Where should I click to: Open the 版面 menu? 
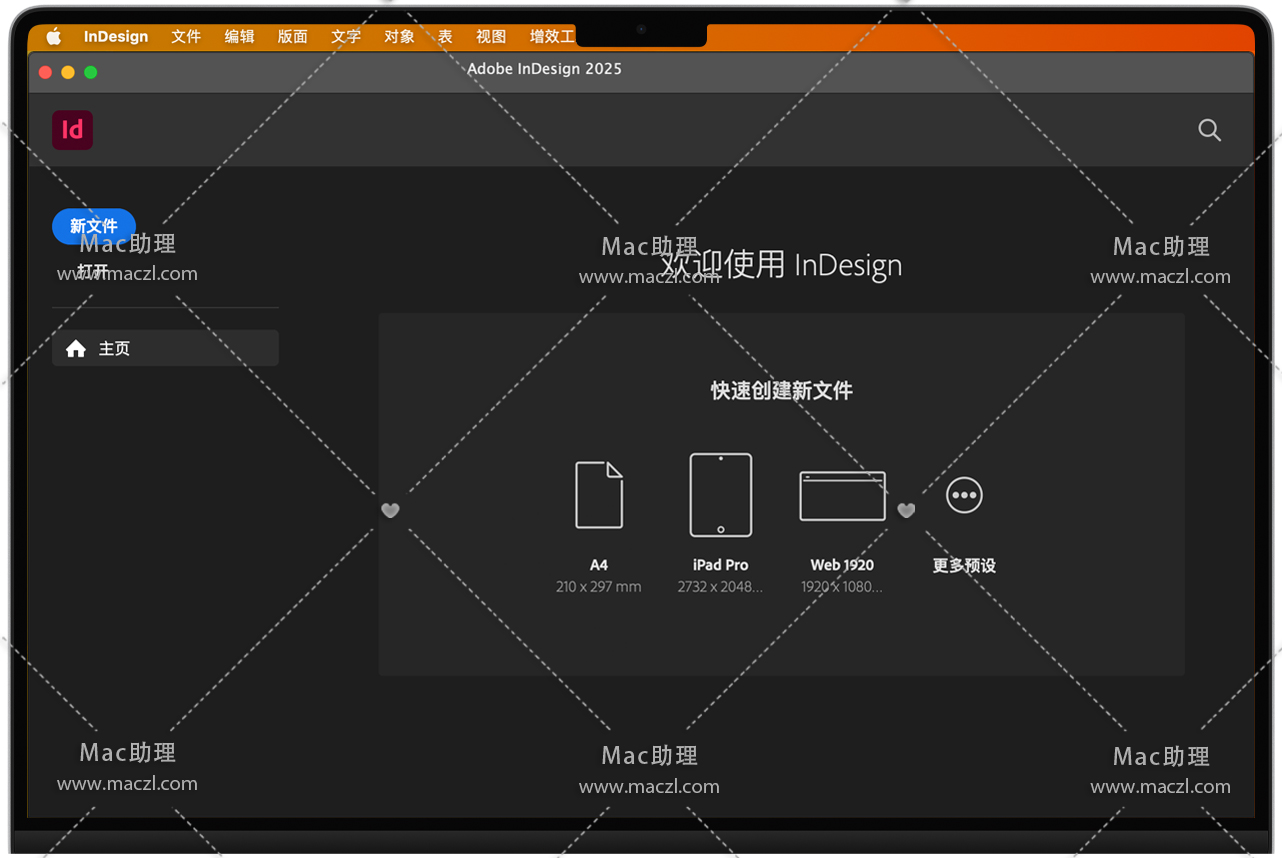[x=292, y=37]
